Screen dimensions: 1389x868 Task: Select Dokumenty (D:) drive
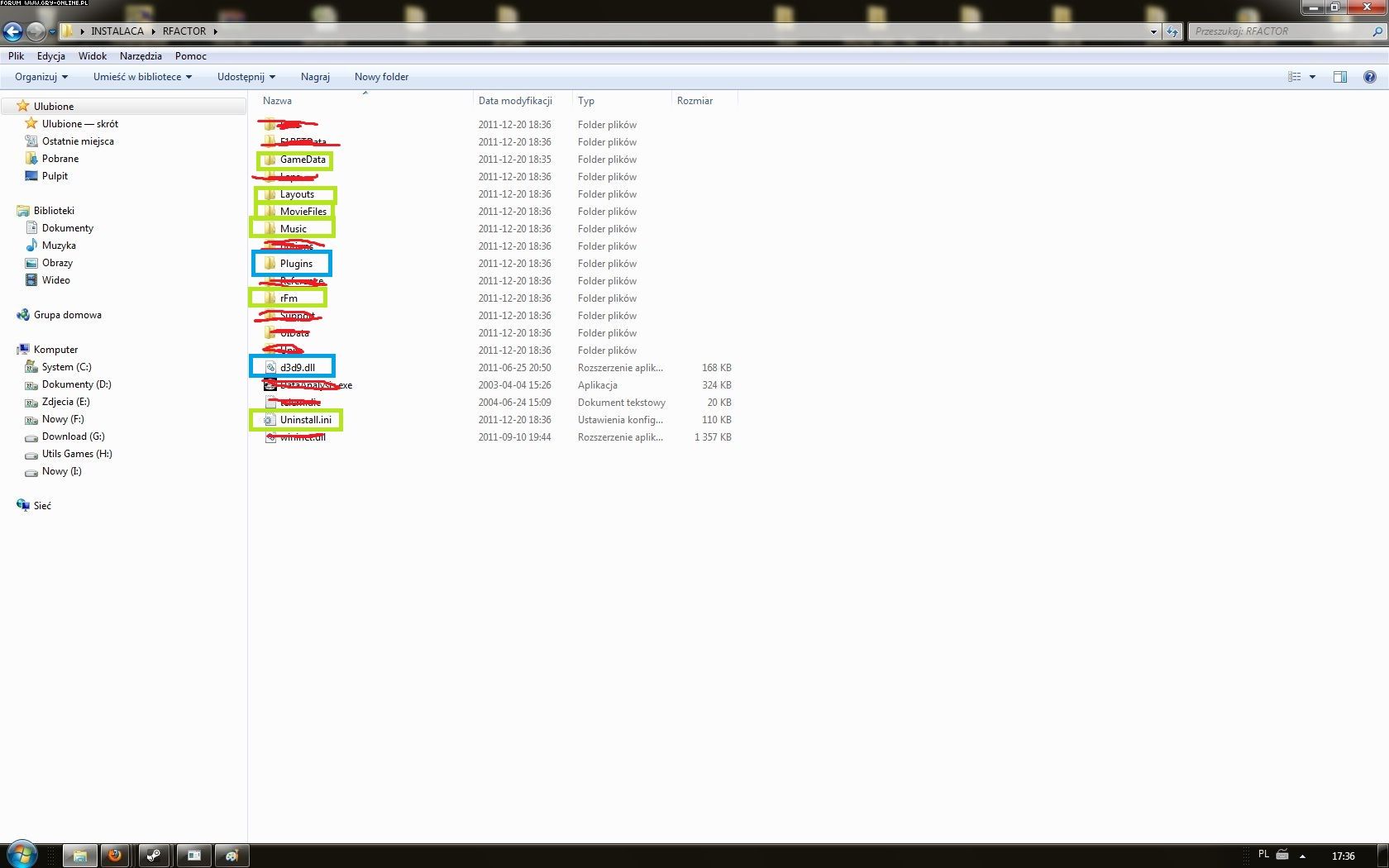point(76,384)
